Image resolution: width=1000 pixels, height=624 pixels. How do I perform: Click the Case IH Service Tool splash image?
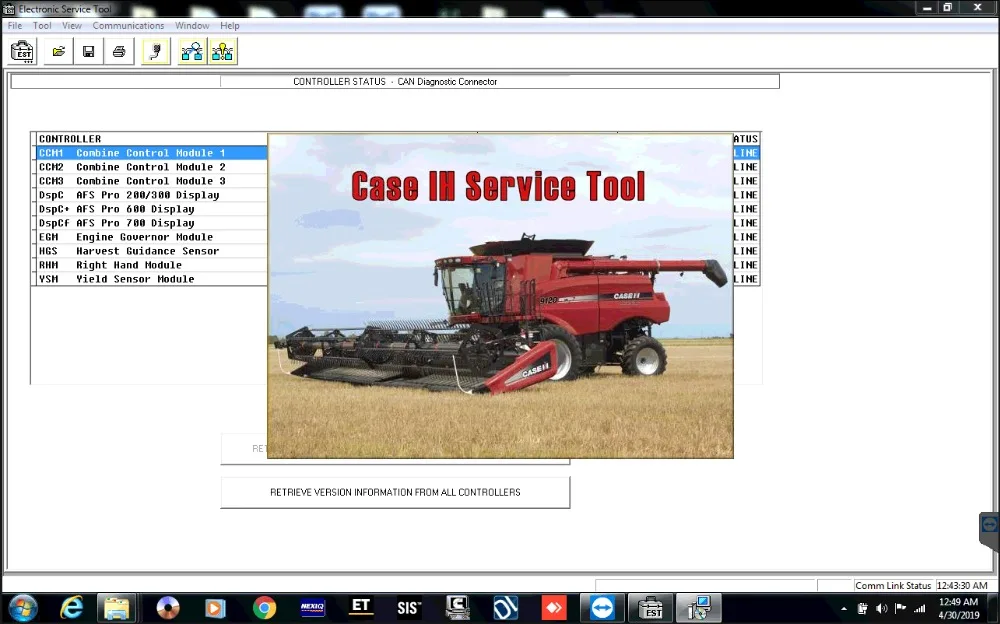point(501,296)
